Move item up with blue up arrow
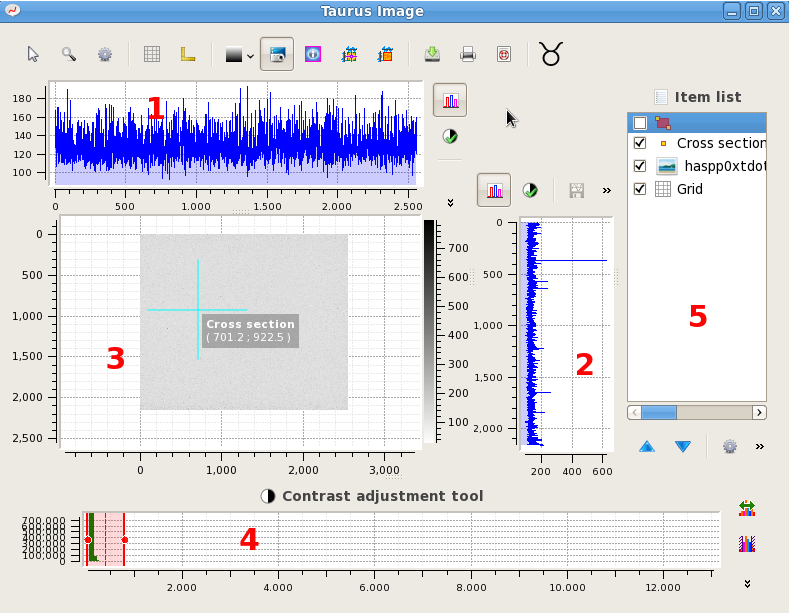The width and height of the screenshot is (790, 613). click(647, 446)
